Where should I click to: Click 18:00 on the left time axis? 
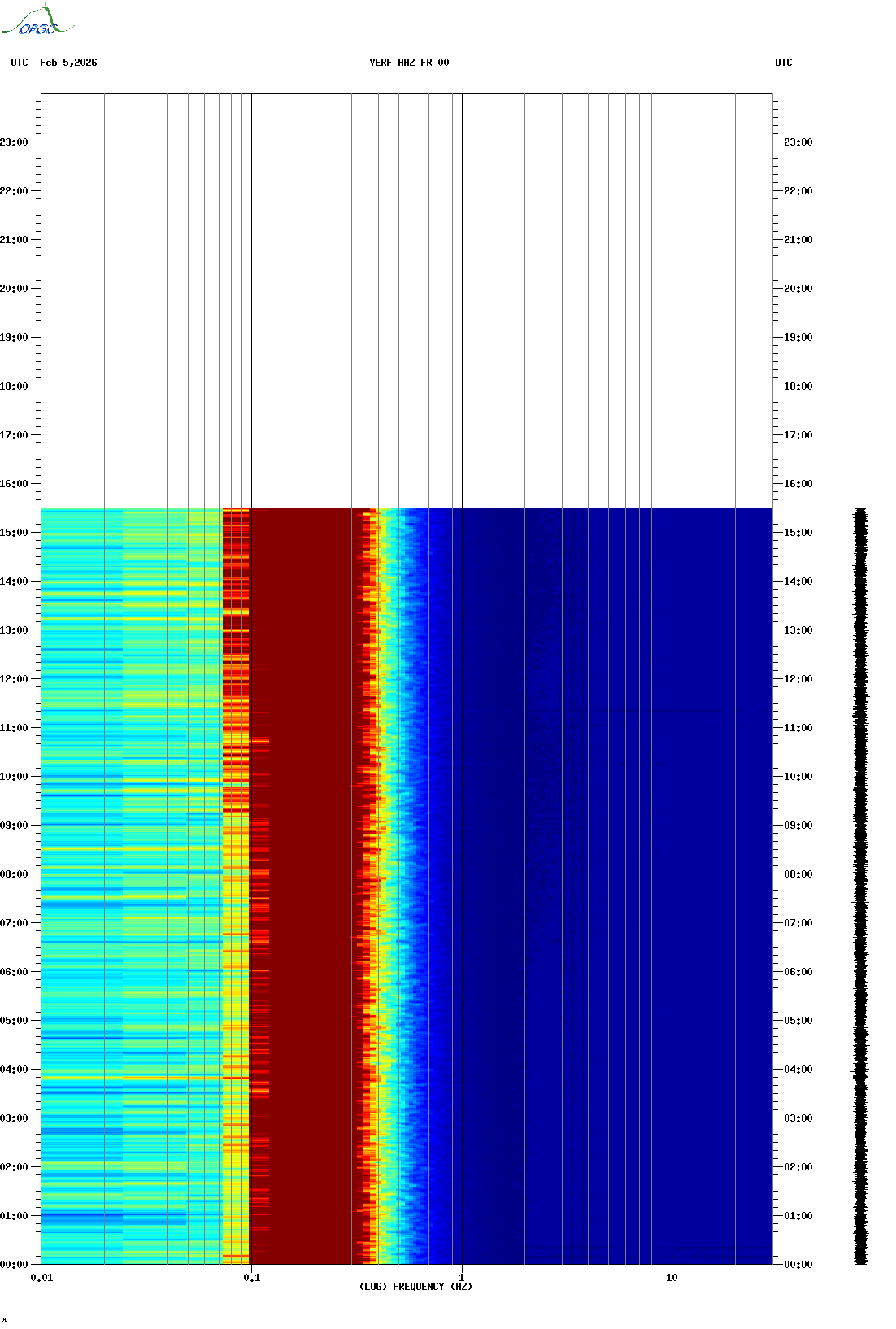(x=14, y=386)
